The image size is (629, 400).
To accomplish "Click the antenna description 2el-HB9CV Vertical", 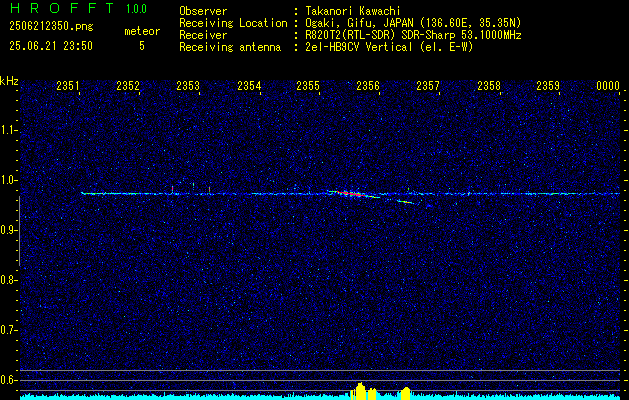I will [x=358, y=47].
